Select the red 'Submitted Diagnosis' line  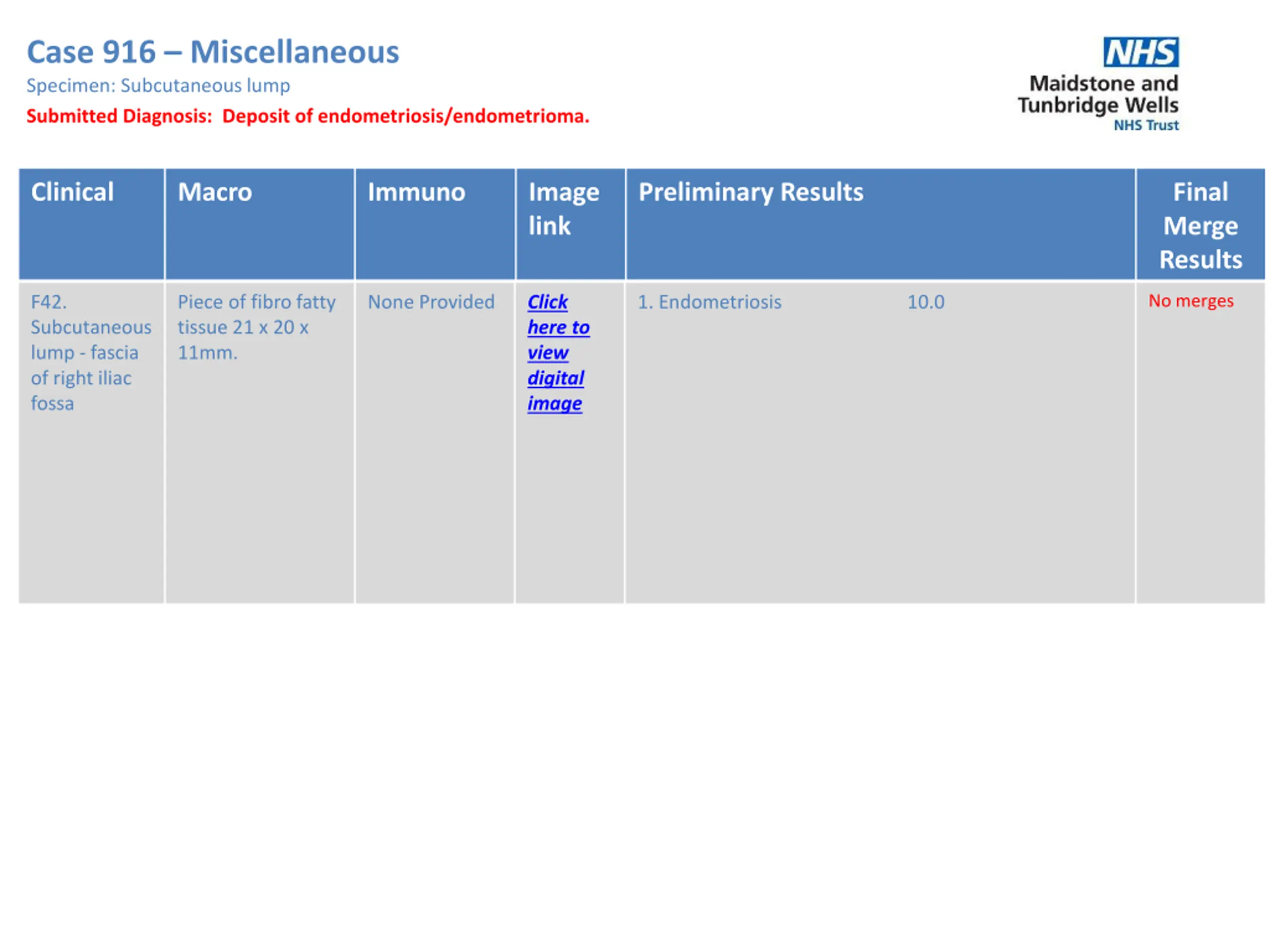coord(308,116)
